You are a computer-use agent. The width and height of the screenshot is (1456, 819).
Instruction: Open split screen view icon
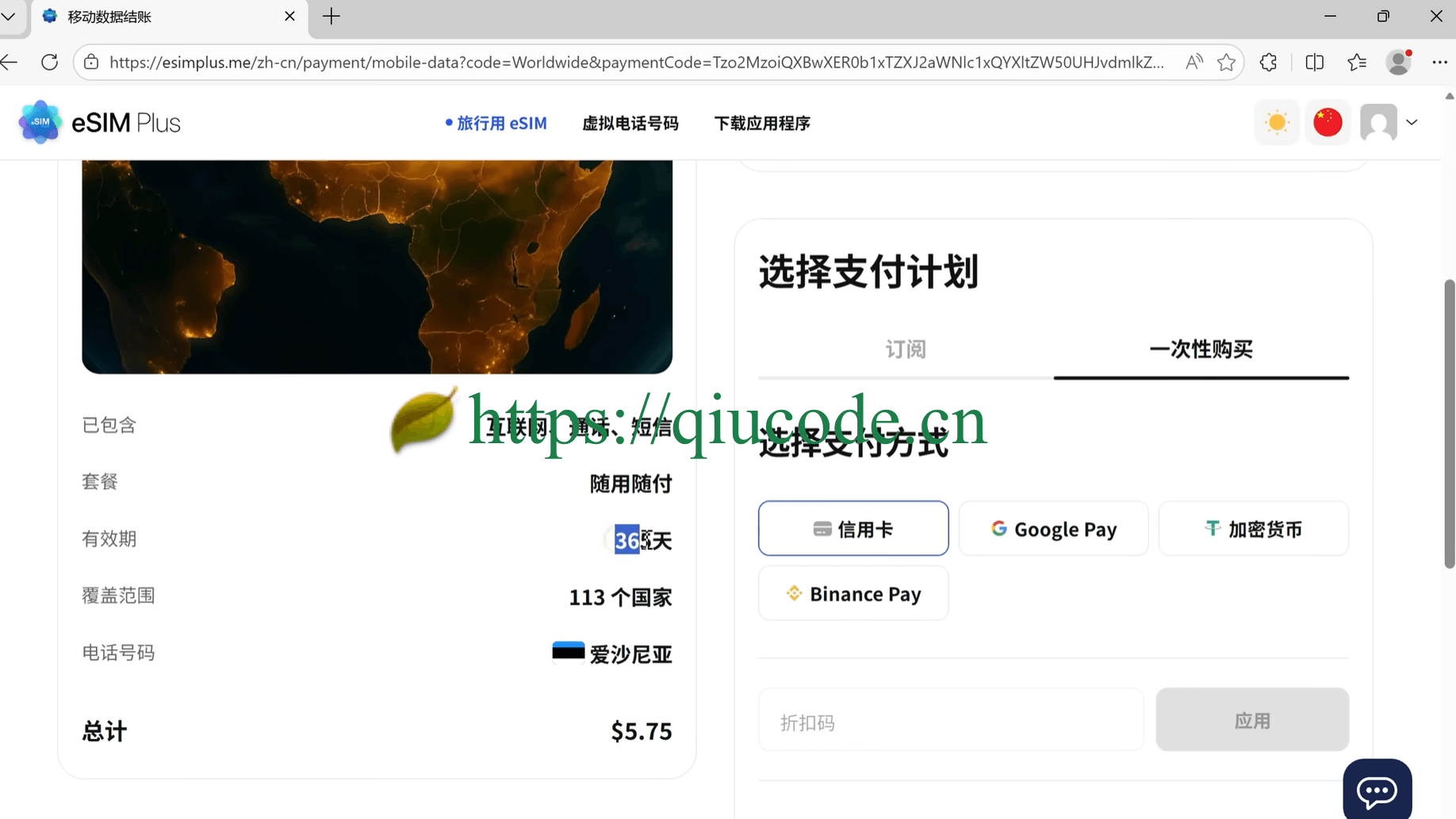click(1314, 62)
